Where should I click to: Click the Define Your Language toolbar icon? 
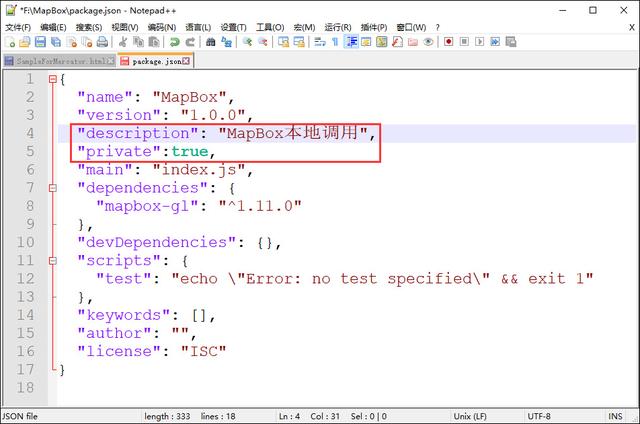point(366,42)
